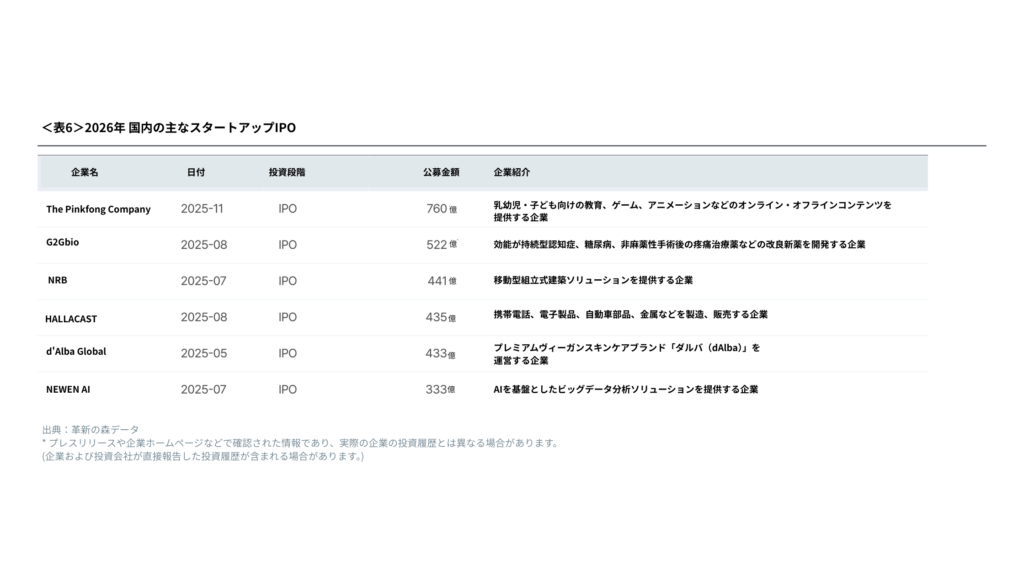Open The Pinkfong Company entry
Viewport: 1024px width, 576px height.
98,209
